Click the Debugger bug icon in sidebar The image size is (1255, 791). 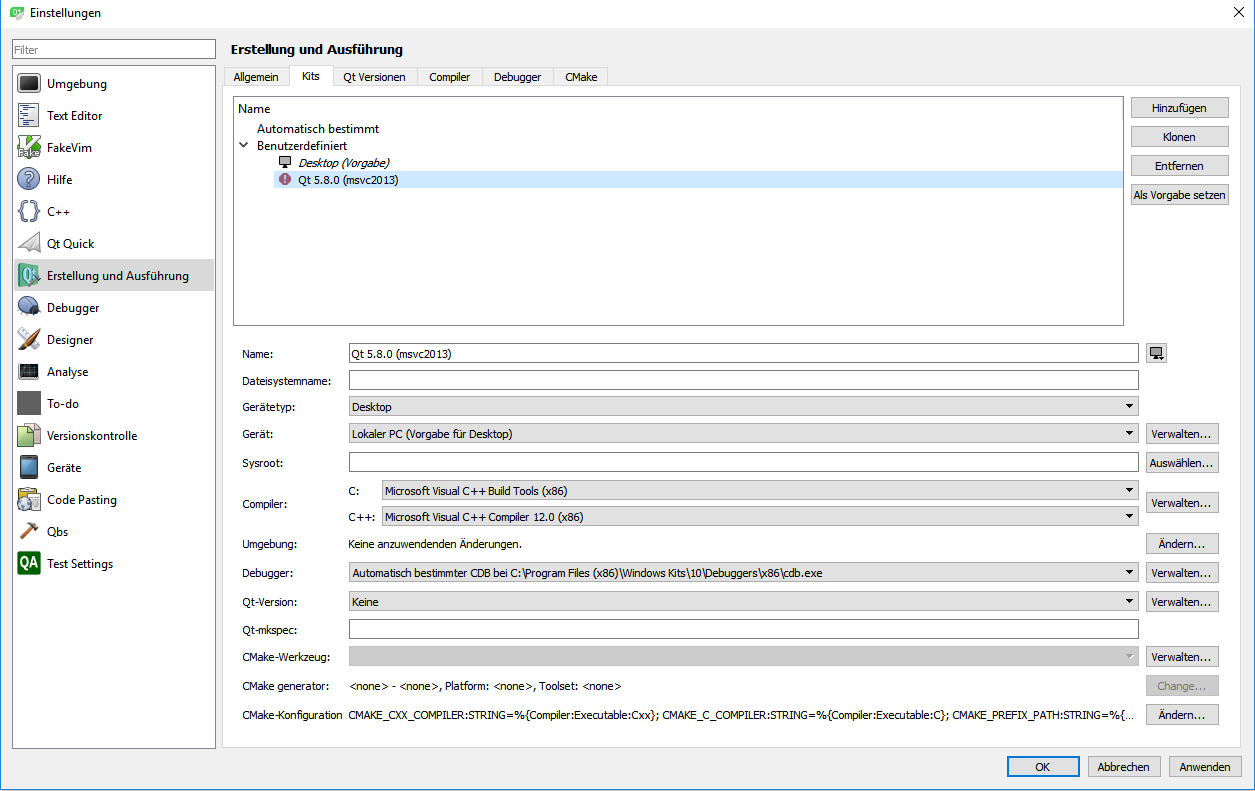click(29, 308)
